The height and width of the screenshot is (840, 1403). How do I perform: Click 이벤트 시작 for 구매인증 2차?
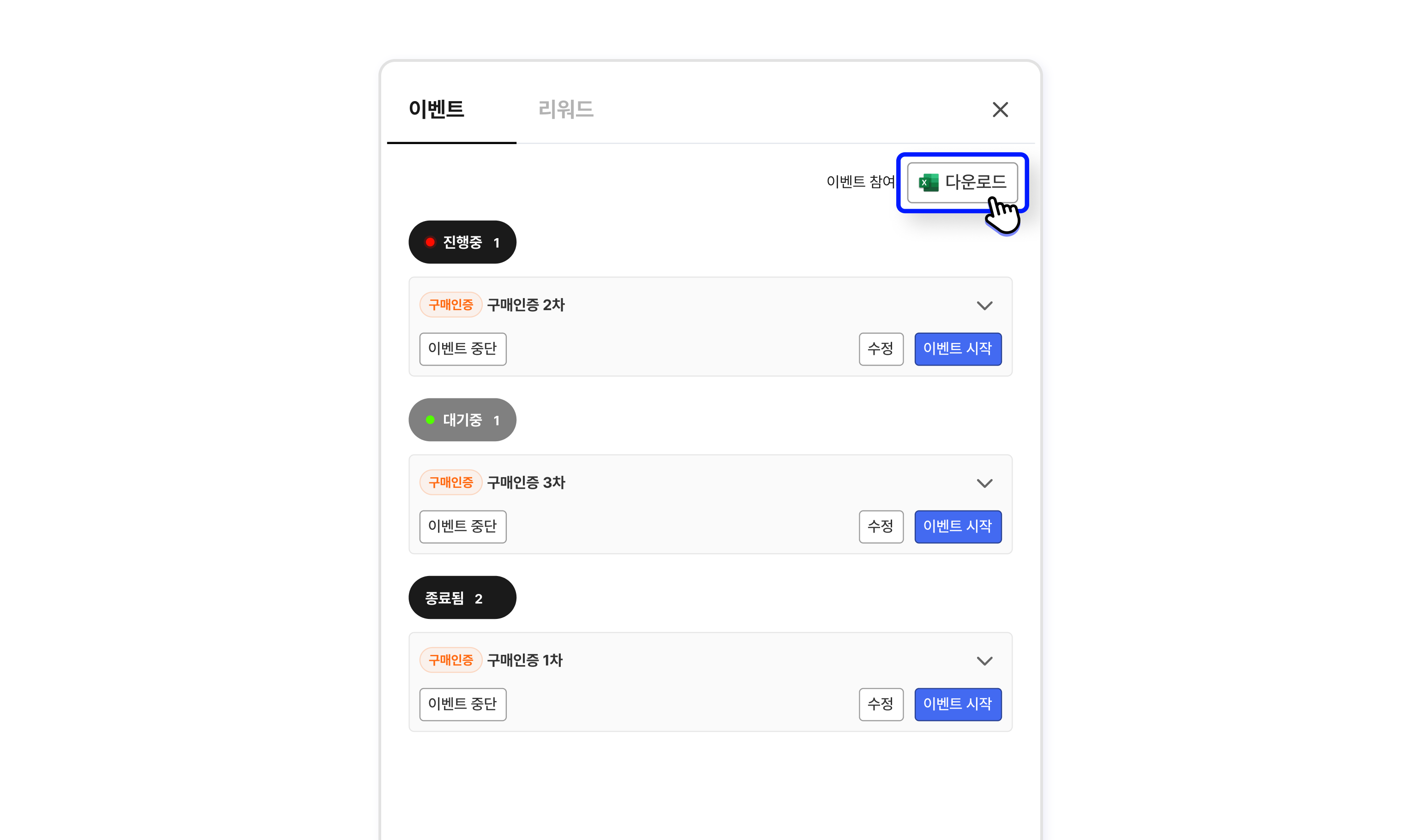click(x=958, y=348)
